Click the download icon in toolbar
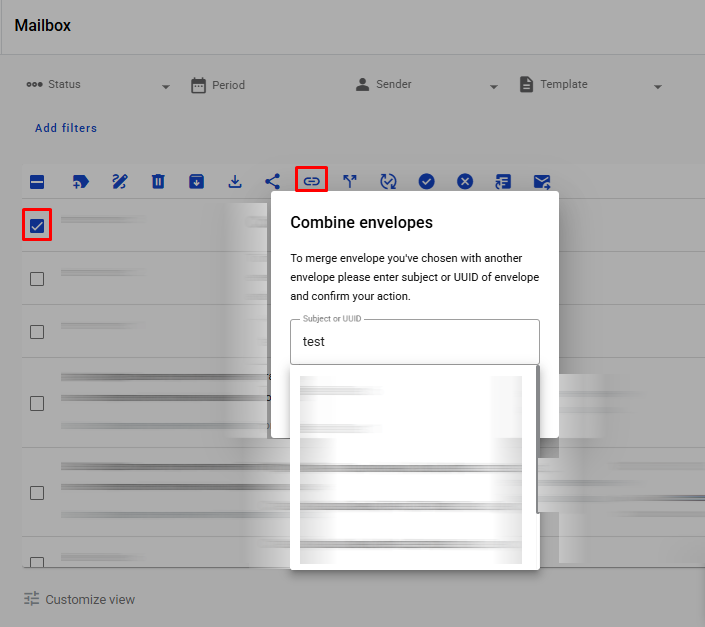Screen dimensions: 705x627 [x=235, y=182]
